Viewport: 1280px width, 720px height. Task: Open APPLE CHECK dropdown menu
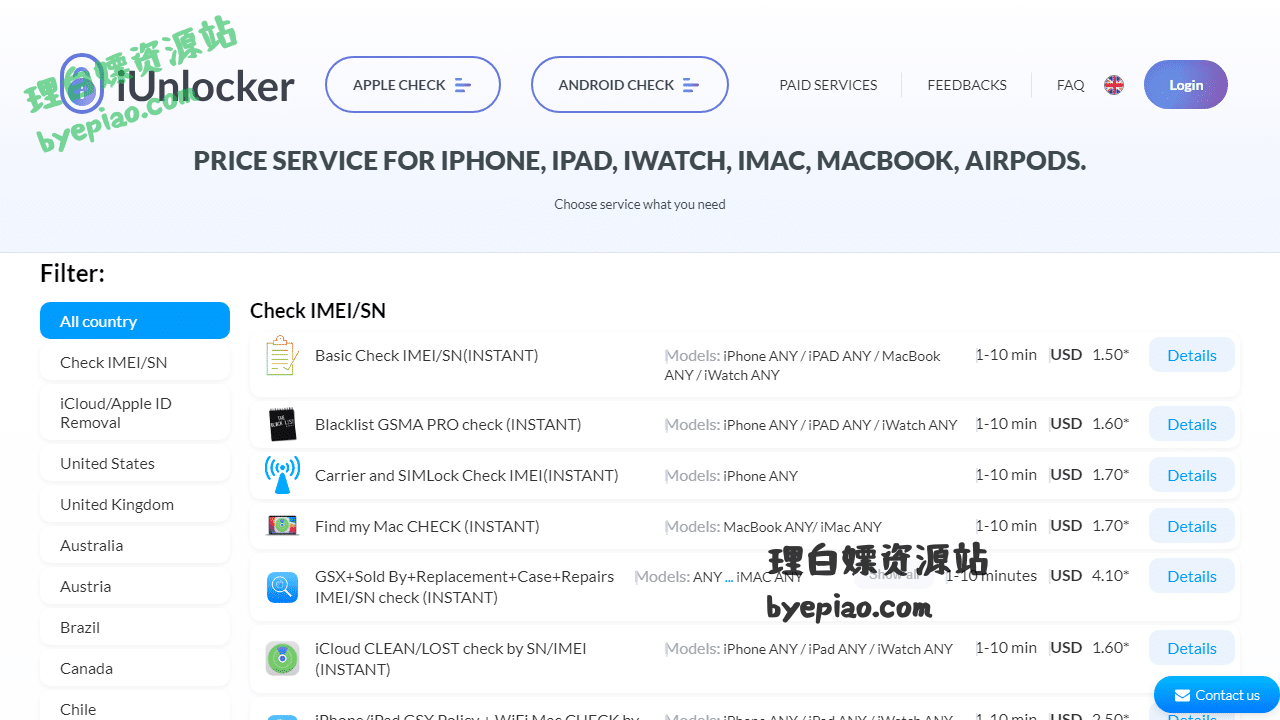click(x=412, y=85)
